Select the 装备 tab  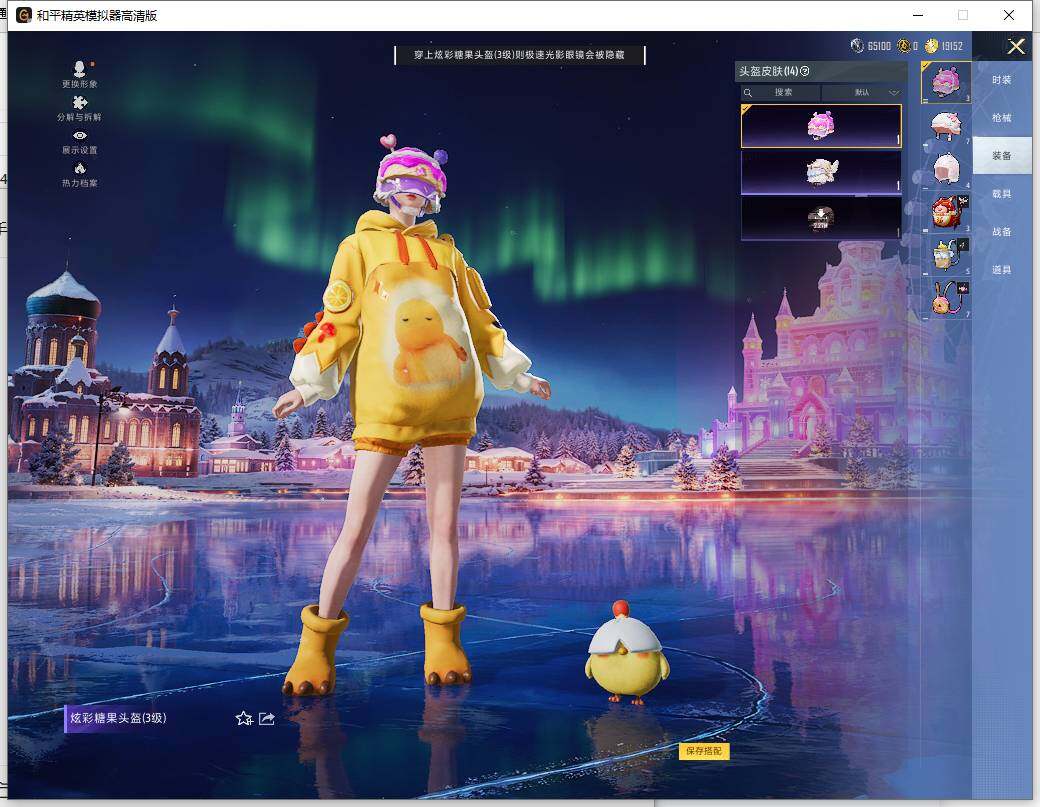pyautogui.click(x=1002, y=155)
